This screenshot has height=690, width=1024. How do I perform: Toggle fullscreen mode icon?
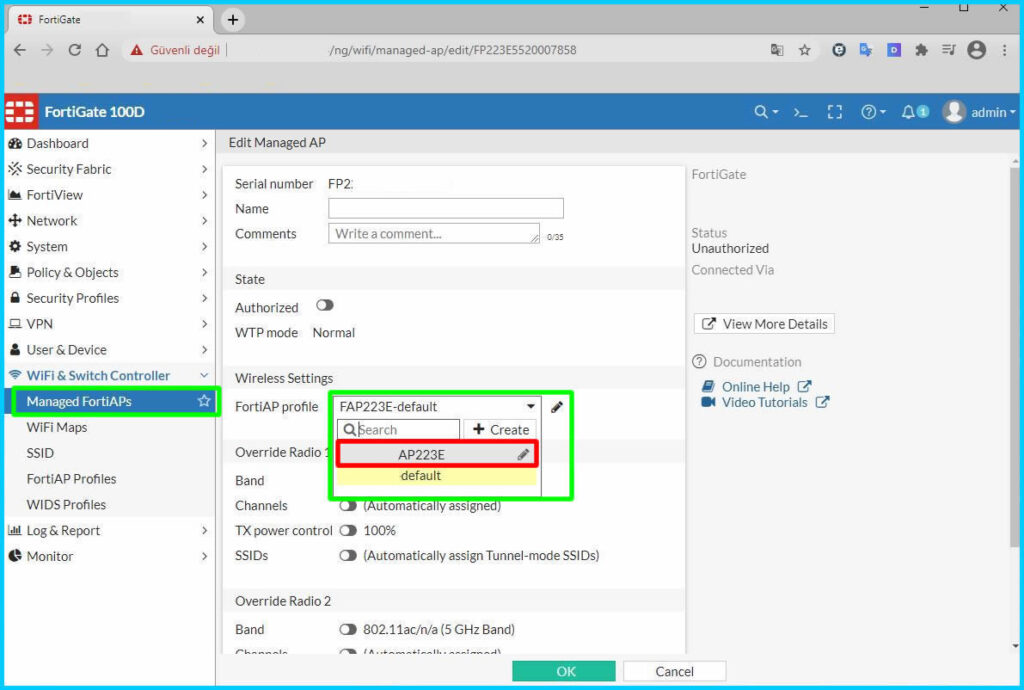(835, 112)
